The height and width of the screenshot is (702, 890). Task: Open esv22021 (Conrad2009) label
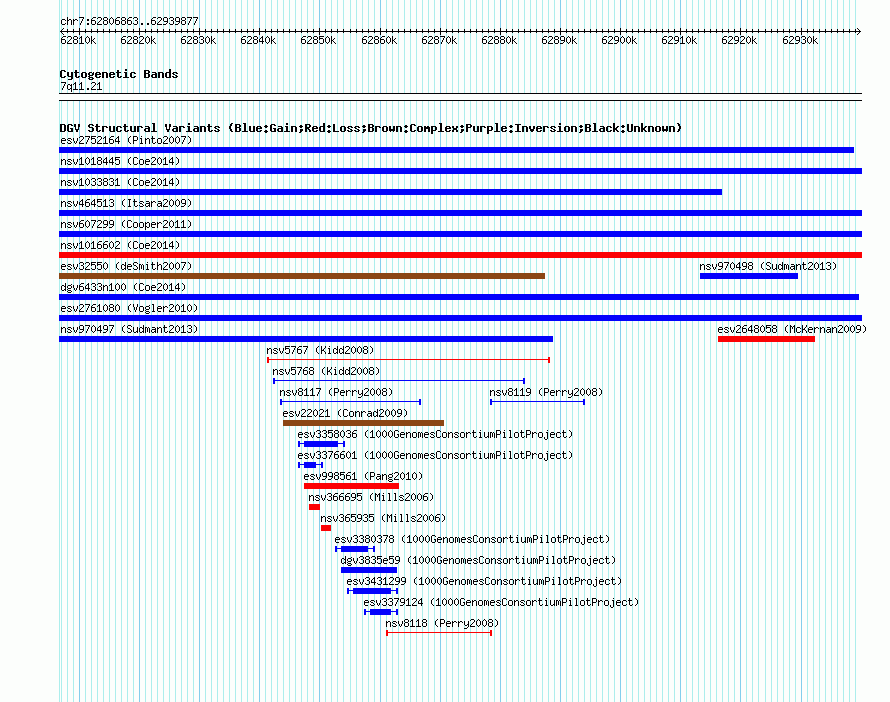(345, 413)
